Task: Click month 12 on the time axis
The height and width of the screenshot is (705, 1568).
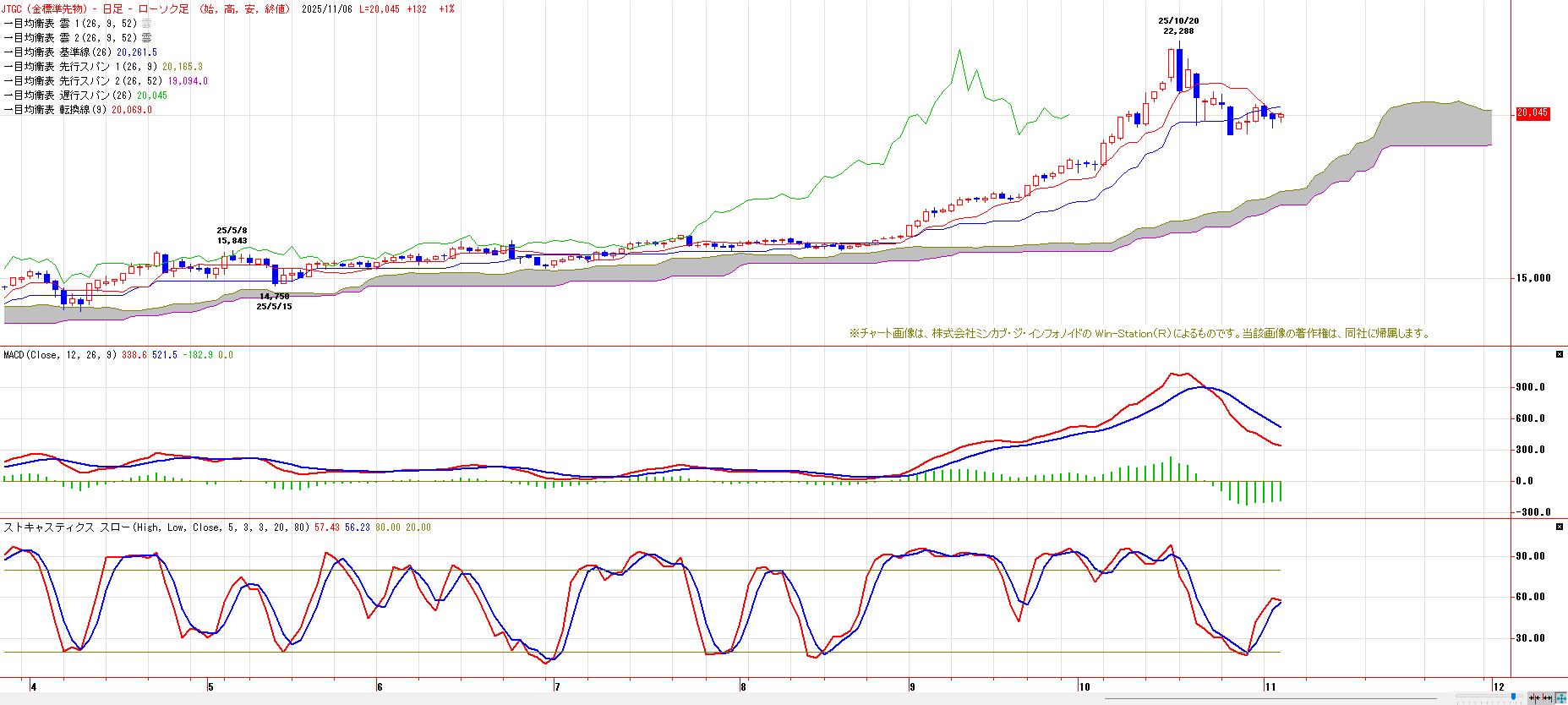Action: click(x=1498, y=687)
